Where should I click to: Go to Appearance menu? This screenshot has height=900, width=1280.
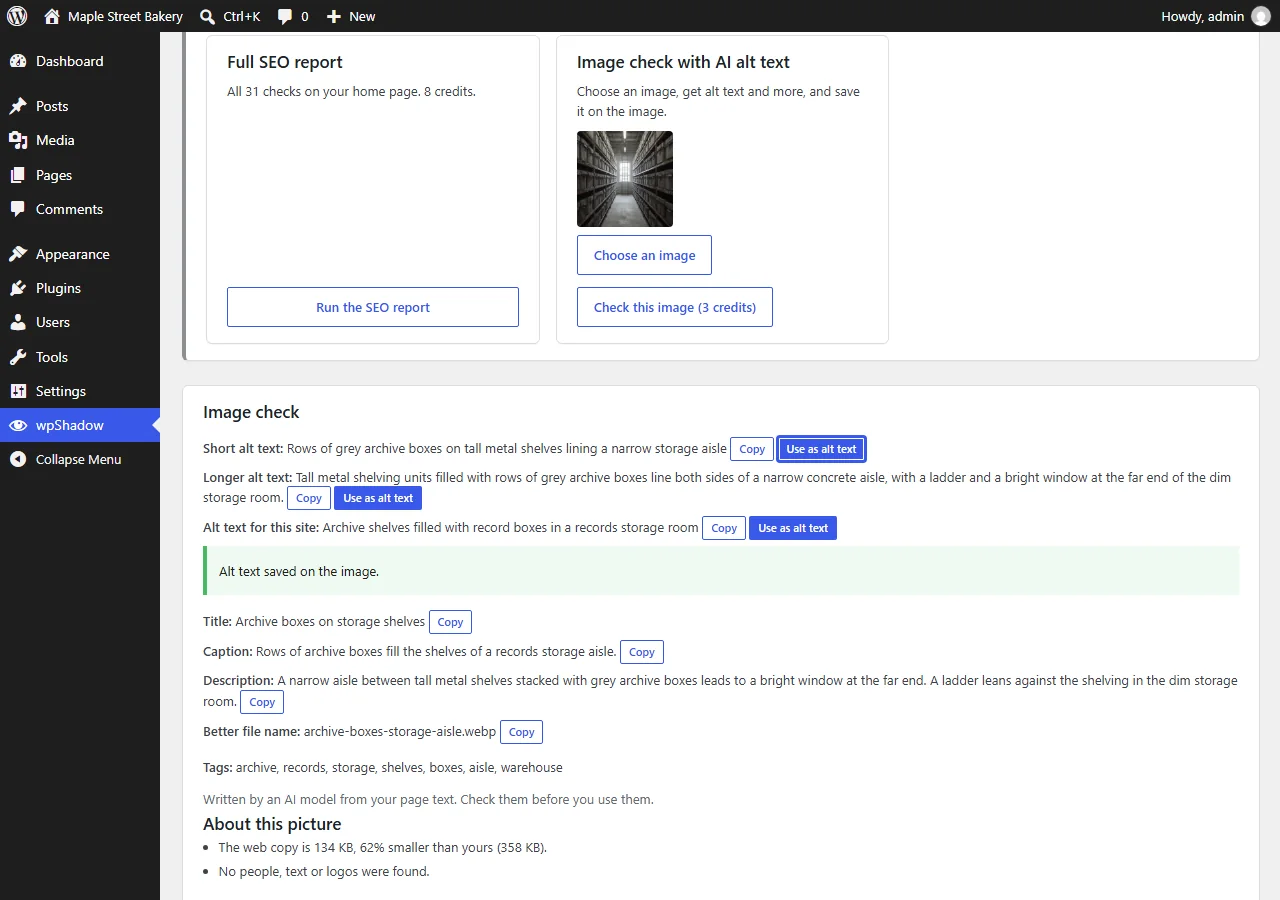tap(80, 254)
